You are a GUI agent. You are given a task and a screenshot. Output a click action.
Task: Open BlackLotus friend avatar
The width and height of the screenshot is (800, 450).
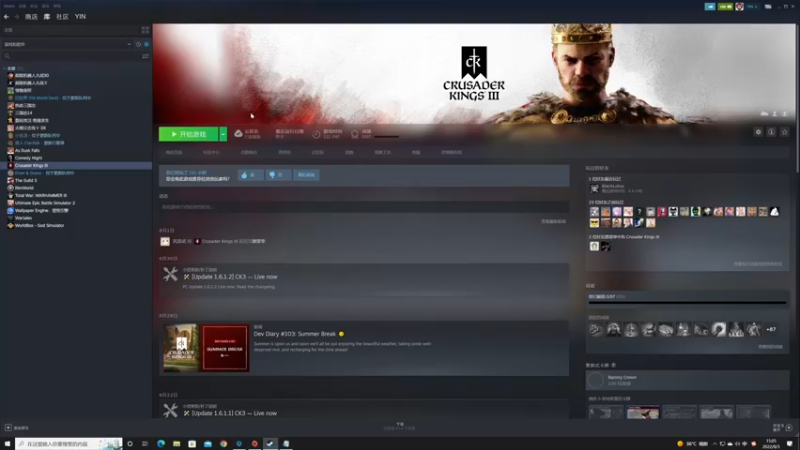[594, 188]
